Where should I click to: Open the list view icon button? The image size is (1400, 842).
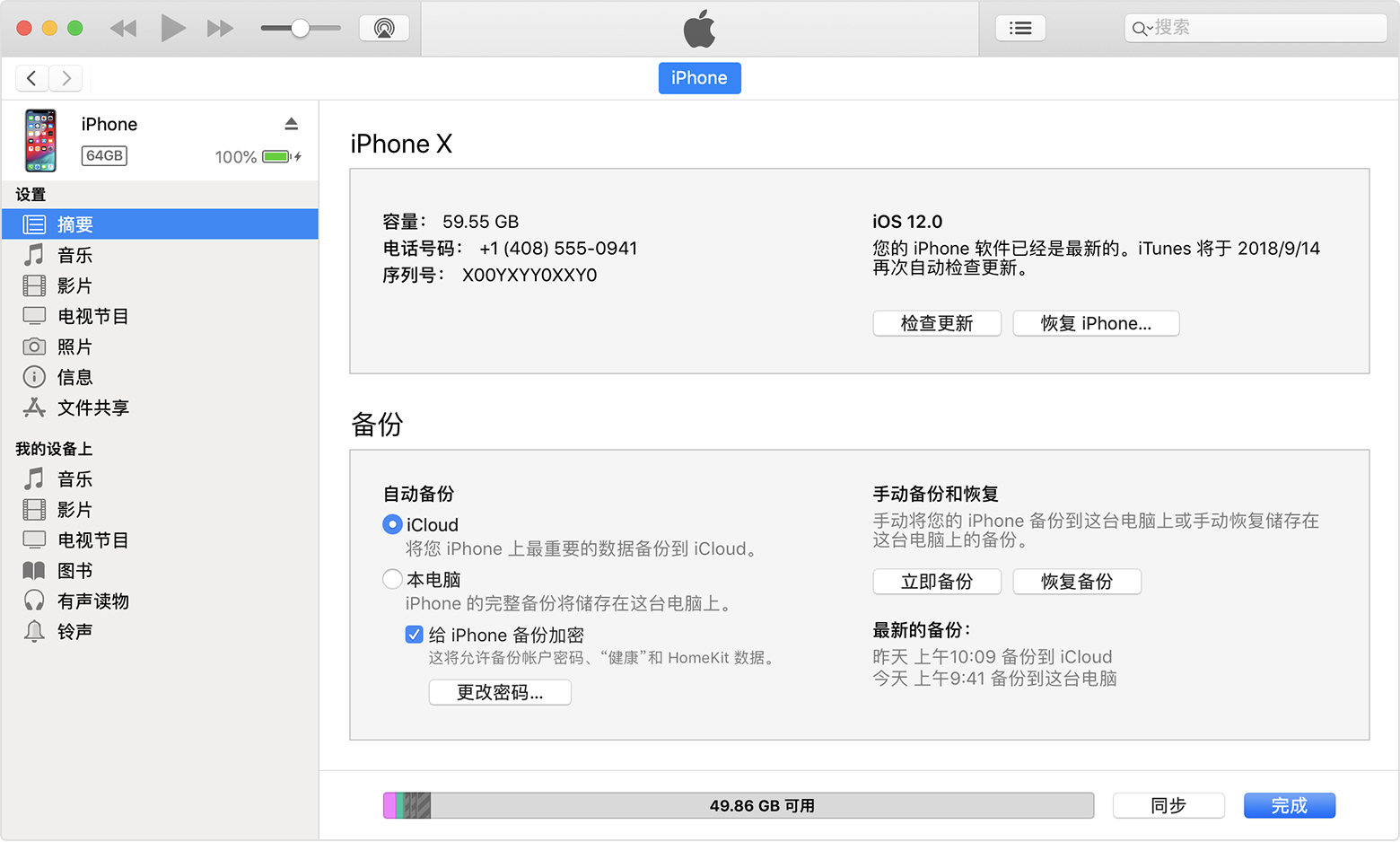click(1020, 28)
